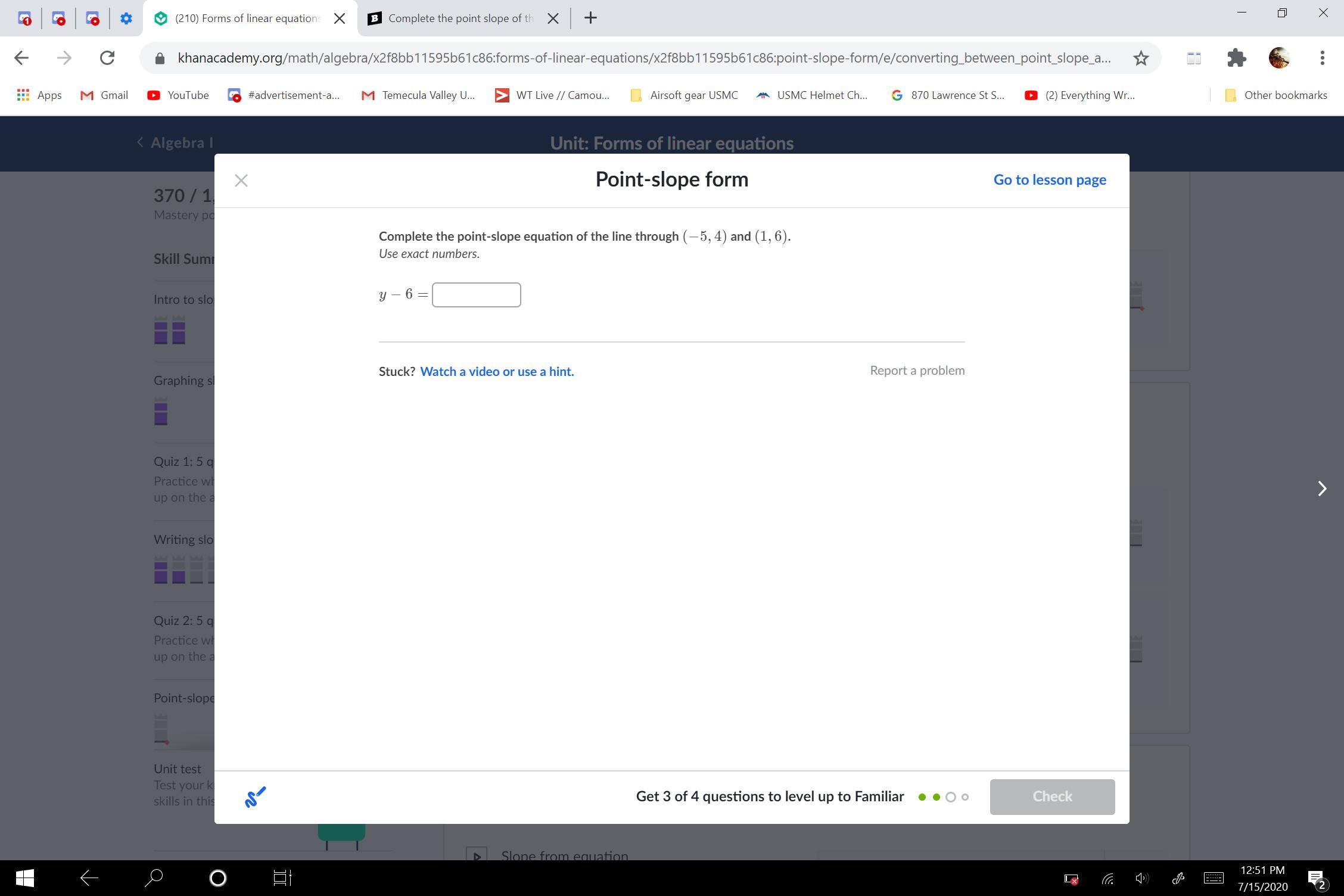Open 'Watch a video or use a hint' link
This screenshot has width=1344, height=896.
point(497,372)
